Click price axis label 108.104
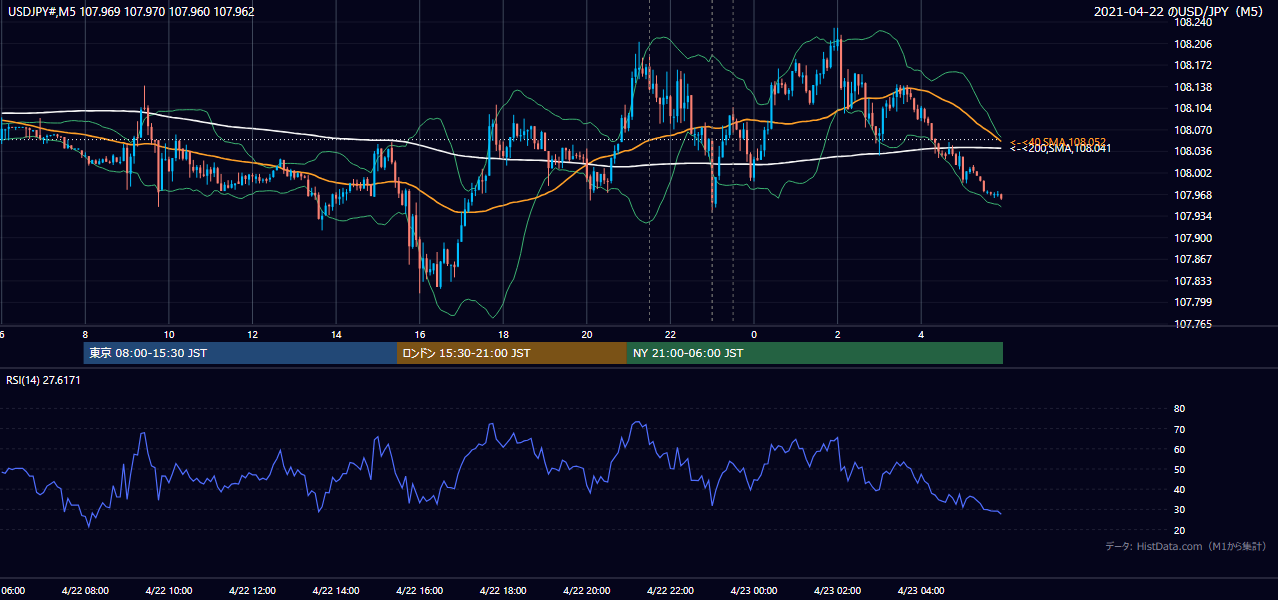Screen dimensions: 1278x600 [1193, 108]
